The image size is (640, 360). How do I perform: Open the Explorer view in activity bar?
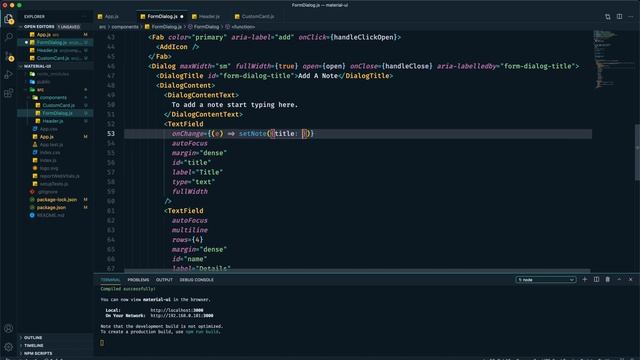[x=9, y=19]
